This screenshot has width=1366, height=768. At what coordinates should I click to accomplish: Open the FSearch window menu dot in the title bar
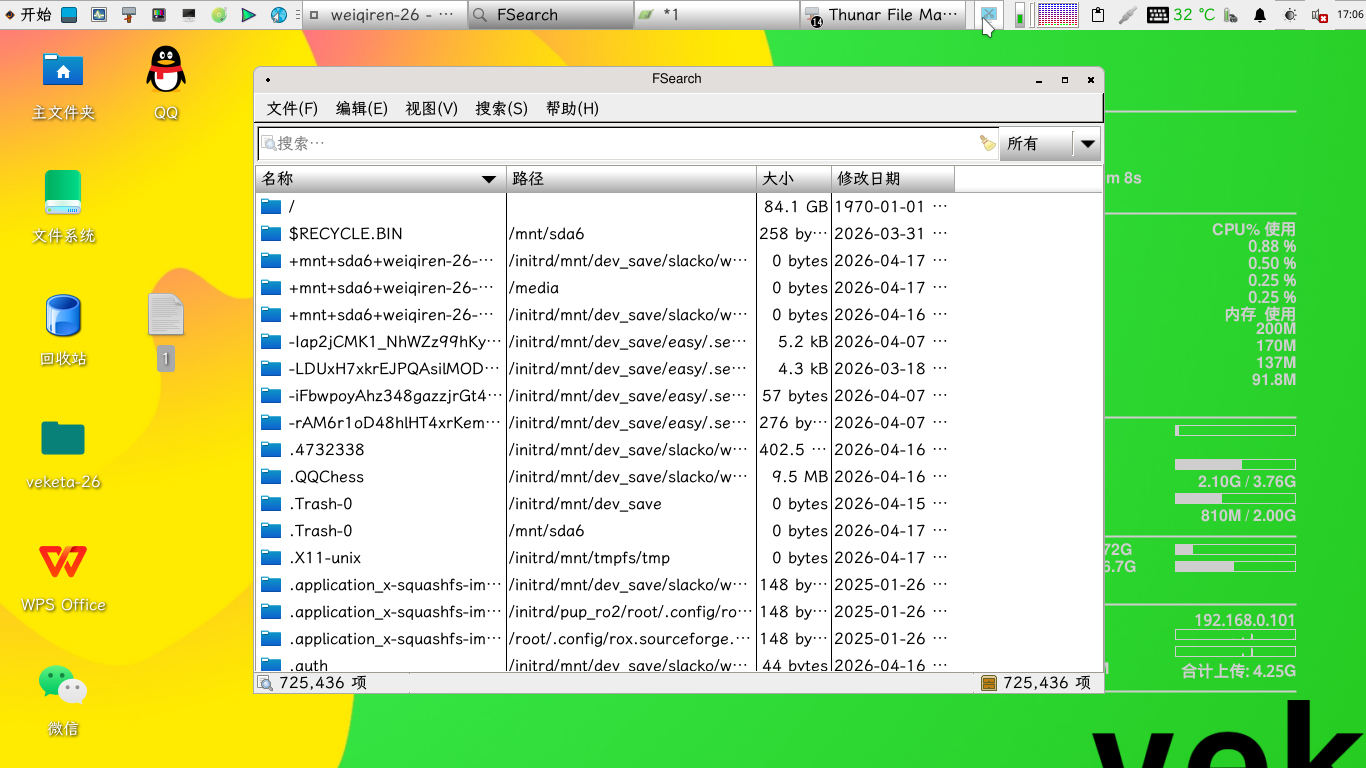coord(268,79)
